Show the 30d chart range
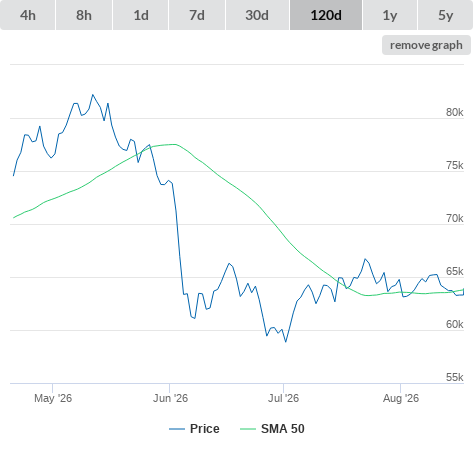 [257, 15]
